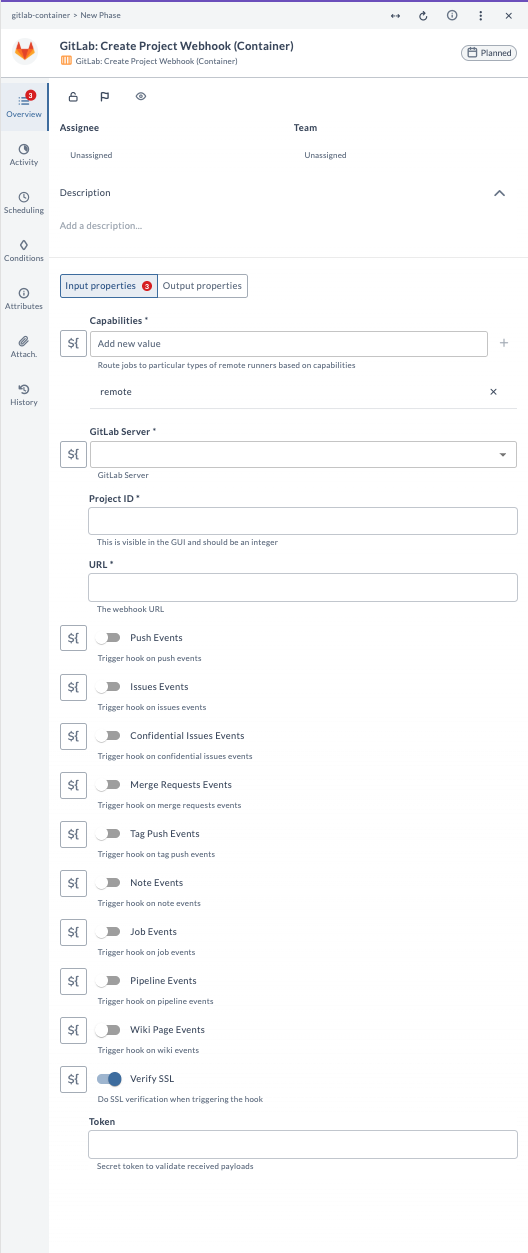Click the orange container icon in subtitle
528x1253 pixels.
point(67,61)
